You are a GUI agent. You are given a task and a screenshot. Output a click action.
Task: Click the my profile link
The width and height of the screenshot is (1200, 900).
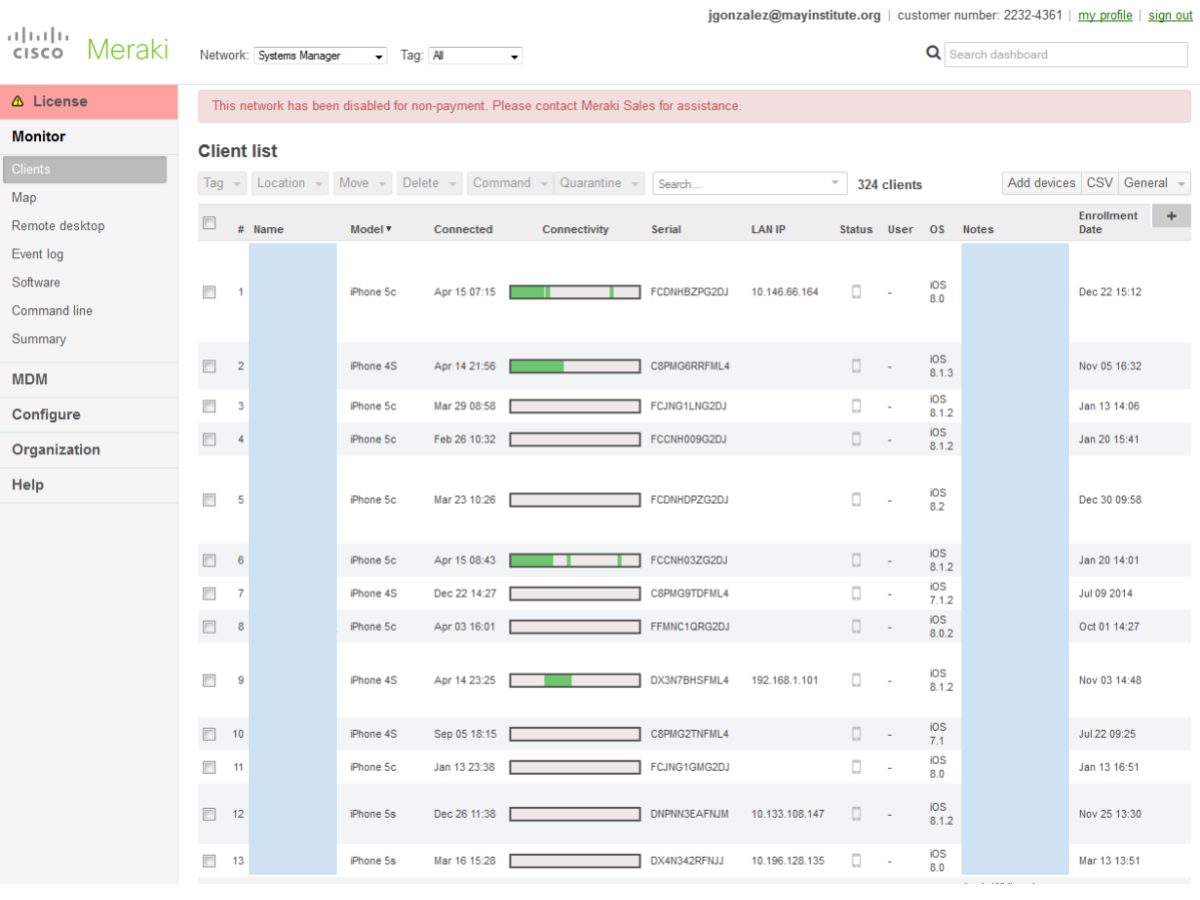pyautogui.click(x=1105, y=15)
